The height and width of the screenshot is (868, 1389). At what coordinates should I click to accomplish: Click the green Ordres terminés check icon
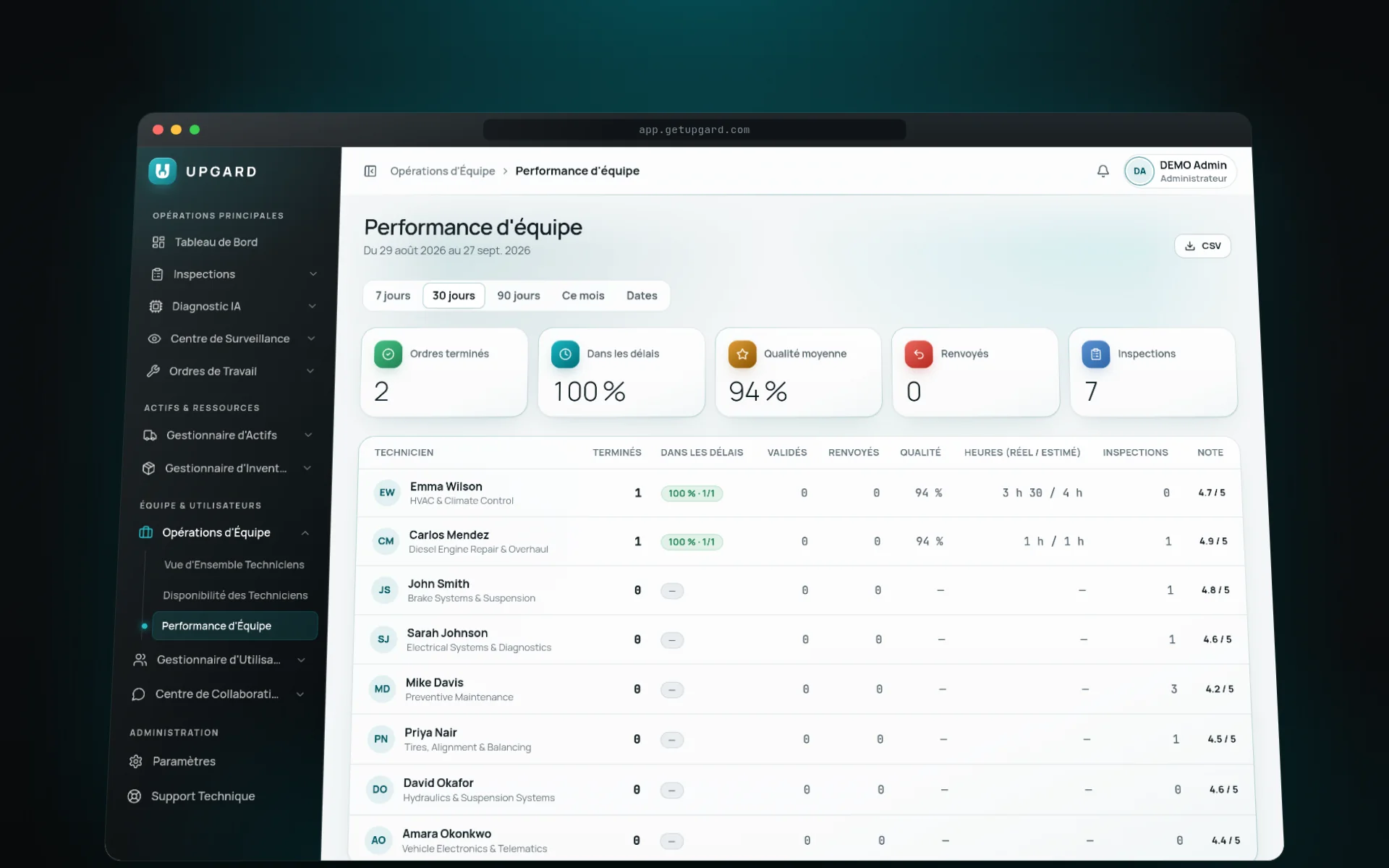388,354
